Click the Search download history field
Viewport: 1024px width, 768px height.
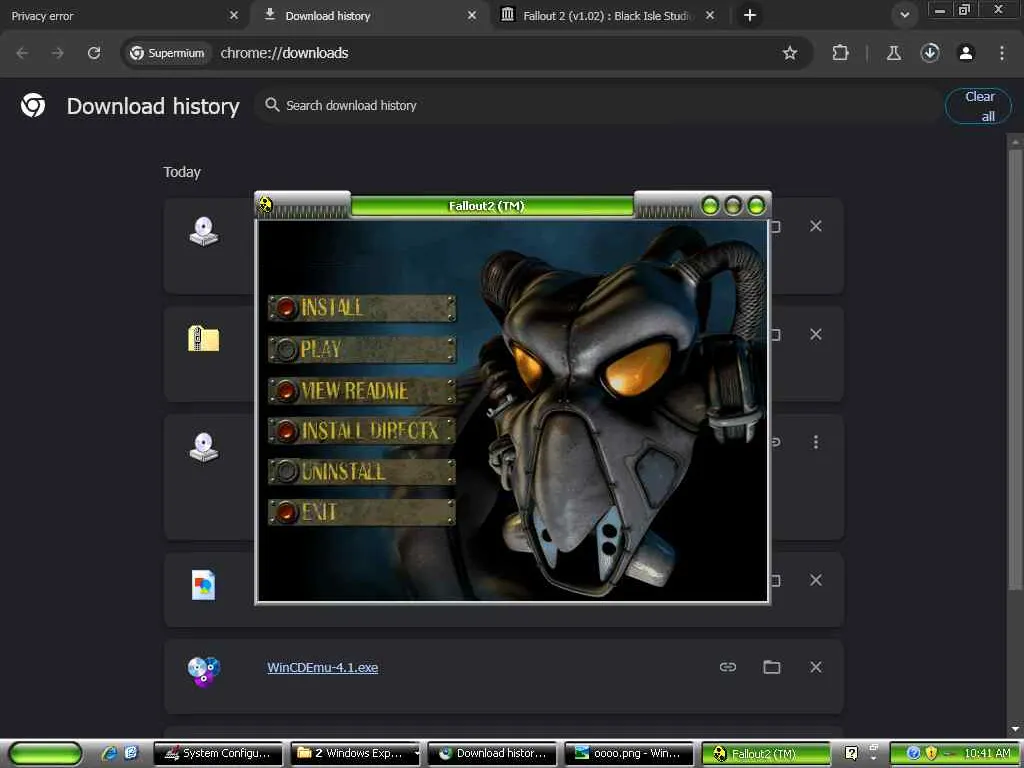pyautogui.click(x=598, y=105)
